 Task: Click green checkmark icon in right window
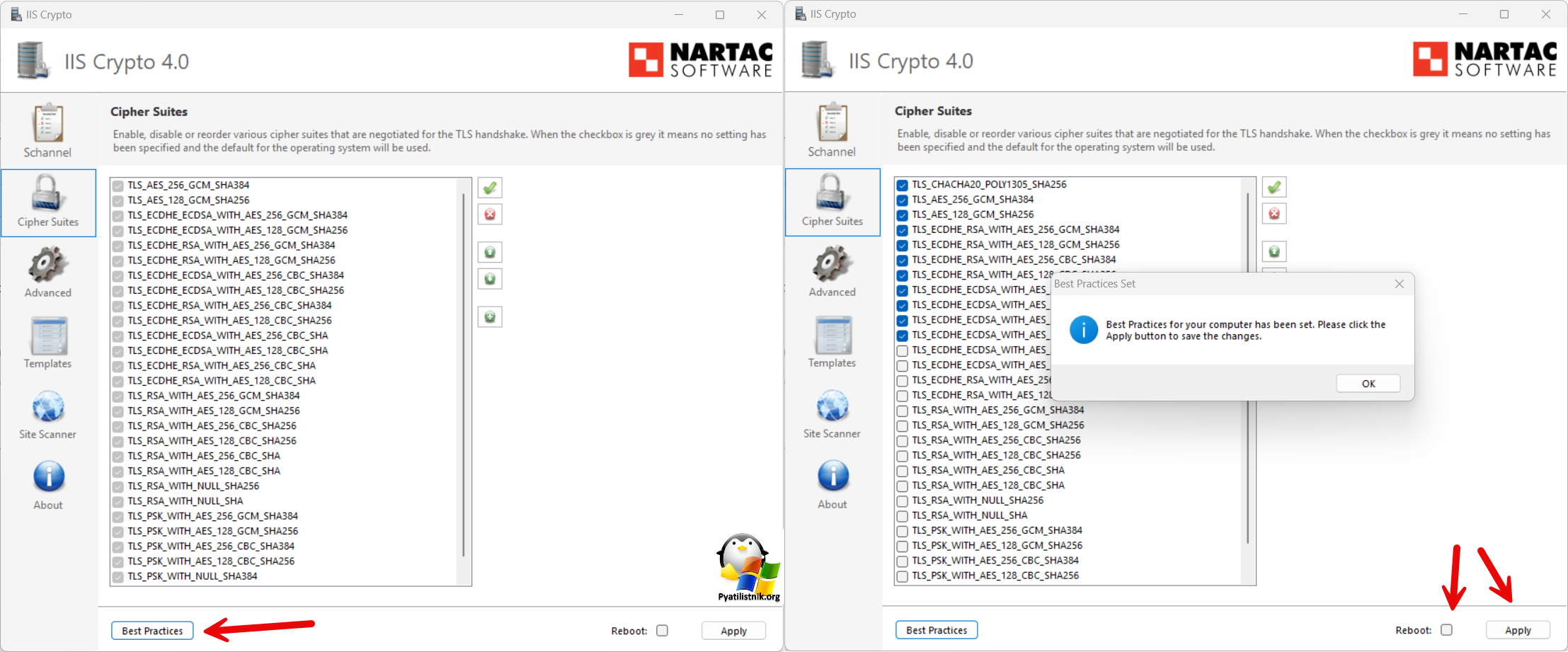point(1274,188)
